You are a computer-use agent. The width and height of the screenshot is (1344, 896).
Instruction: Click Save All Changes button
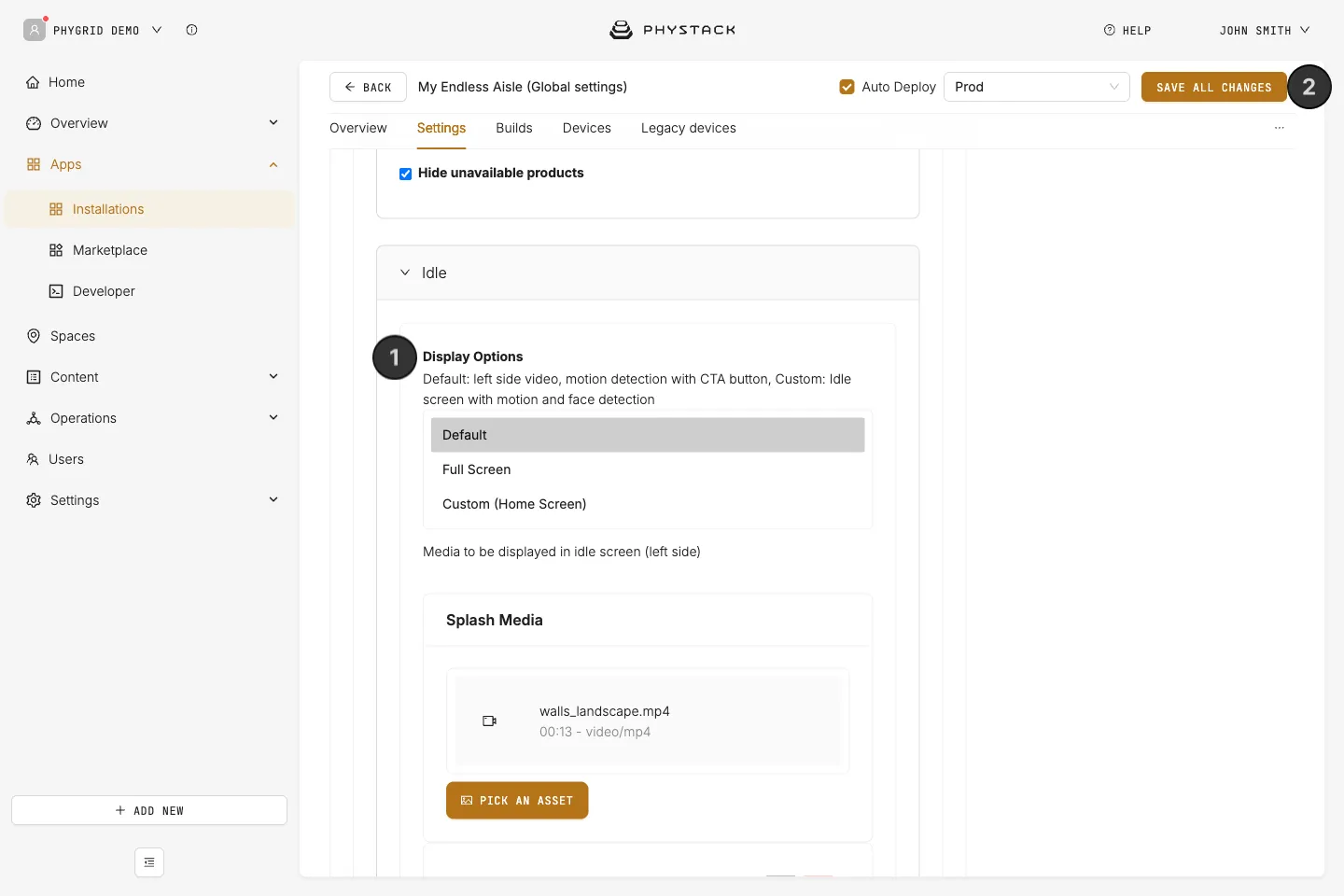click(1213, 87)
